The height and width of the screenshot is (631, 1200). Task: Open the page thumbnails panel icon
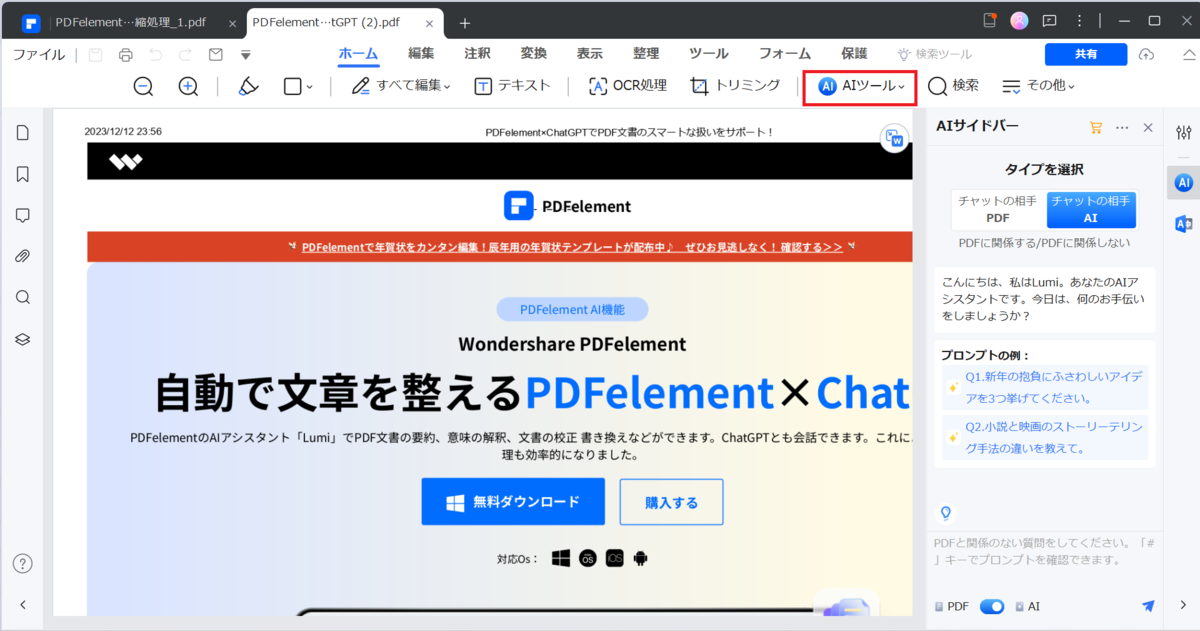pyautogui.click(x=22, y=132)
